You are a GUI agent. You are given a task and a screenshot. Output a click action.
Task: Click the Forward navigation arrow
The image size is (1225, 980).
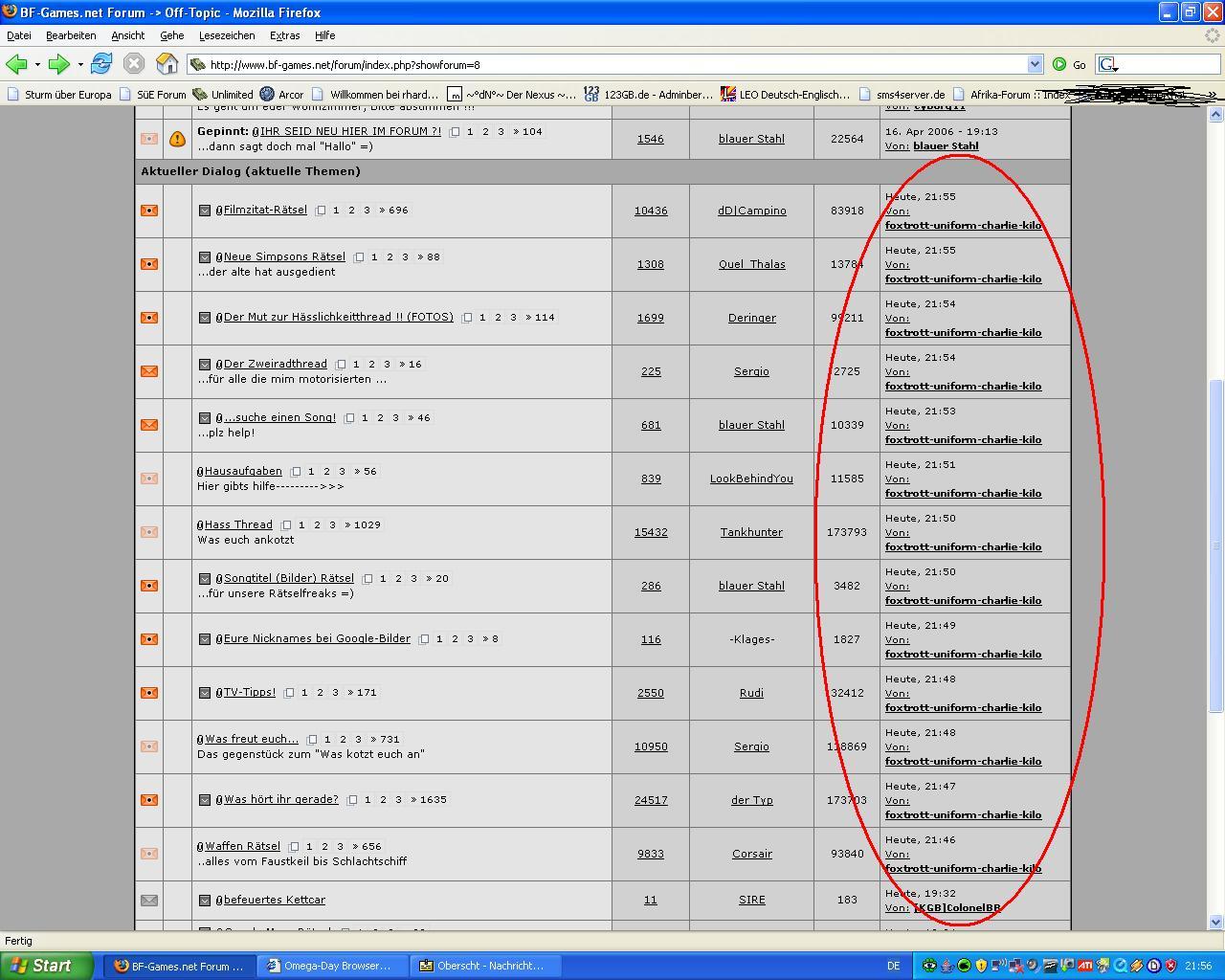pyautogui.click(x=59, y=64)
